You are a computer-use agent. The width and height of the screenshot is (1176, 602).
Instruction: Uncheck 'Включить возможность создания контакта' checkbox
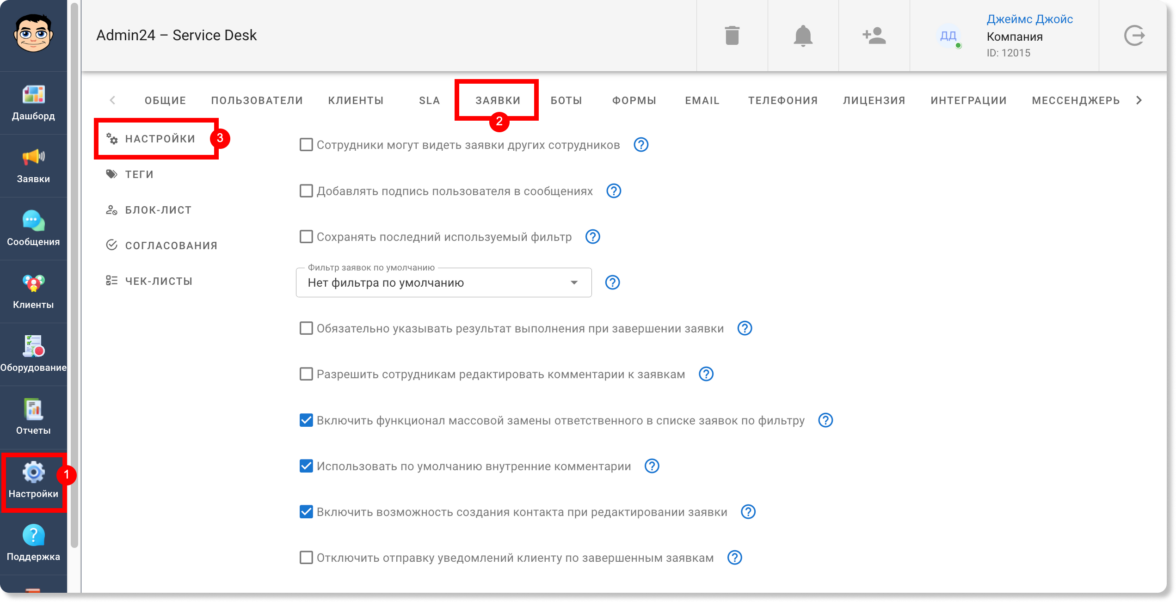[x=306, y=512]
